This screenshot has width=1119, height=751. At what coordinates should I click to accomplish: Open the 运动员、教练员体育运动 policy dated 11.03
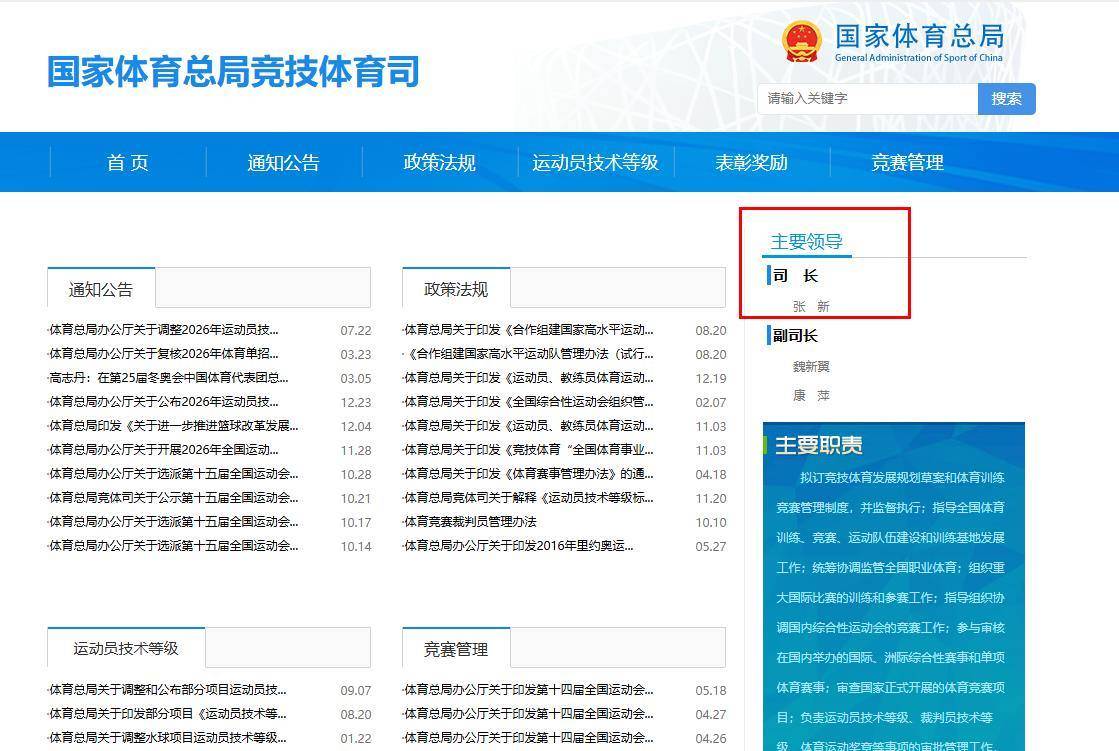(528, 425)
